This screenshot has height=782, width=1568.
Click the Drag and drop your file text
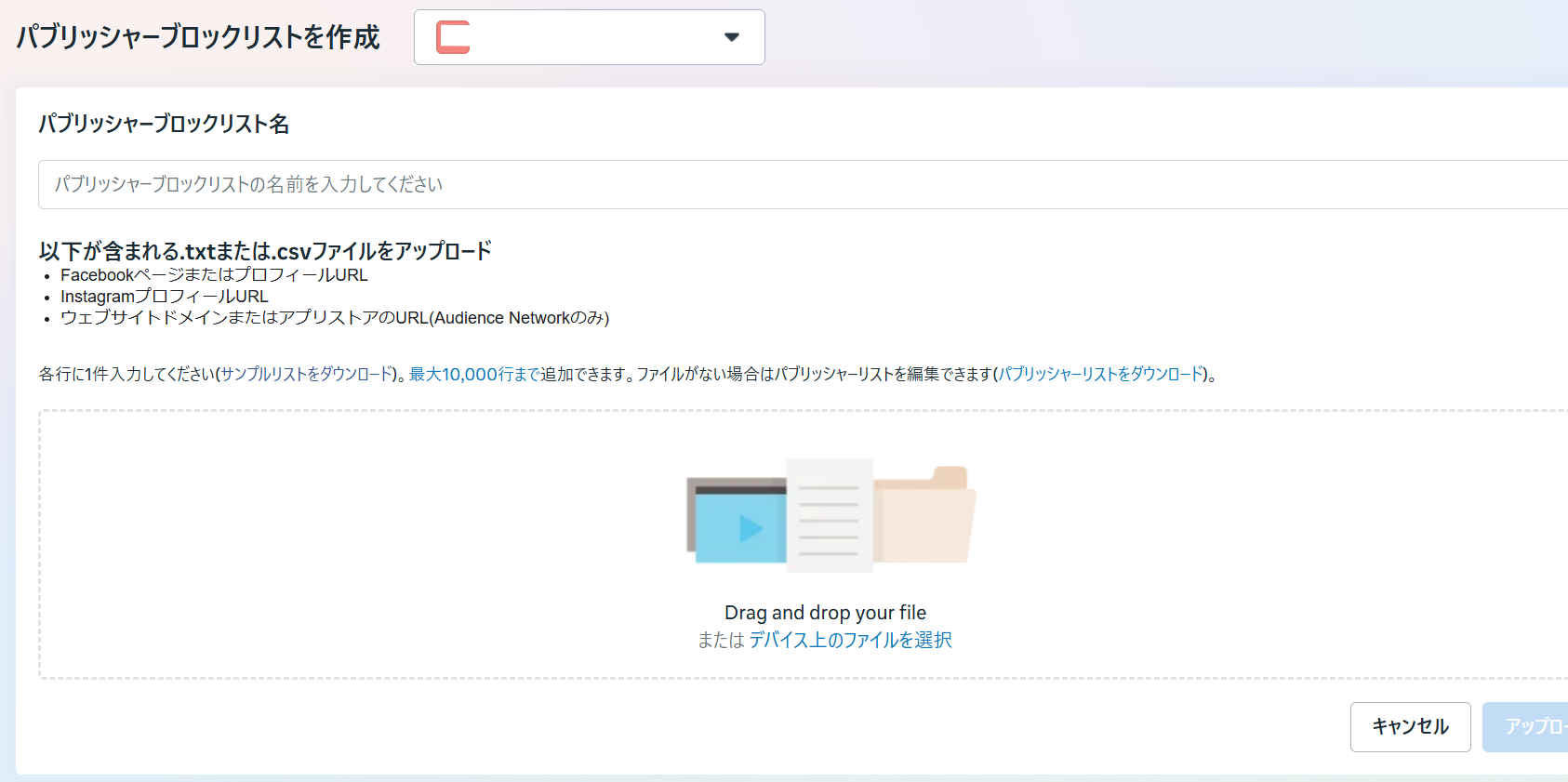(x=825, y=613)
